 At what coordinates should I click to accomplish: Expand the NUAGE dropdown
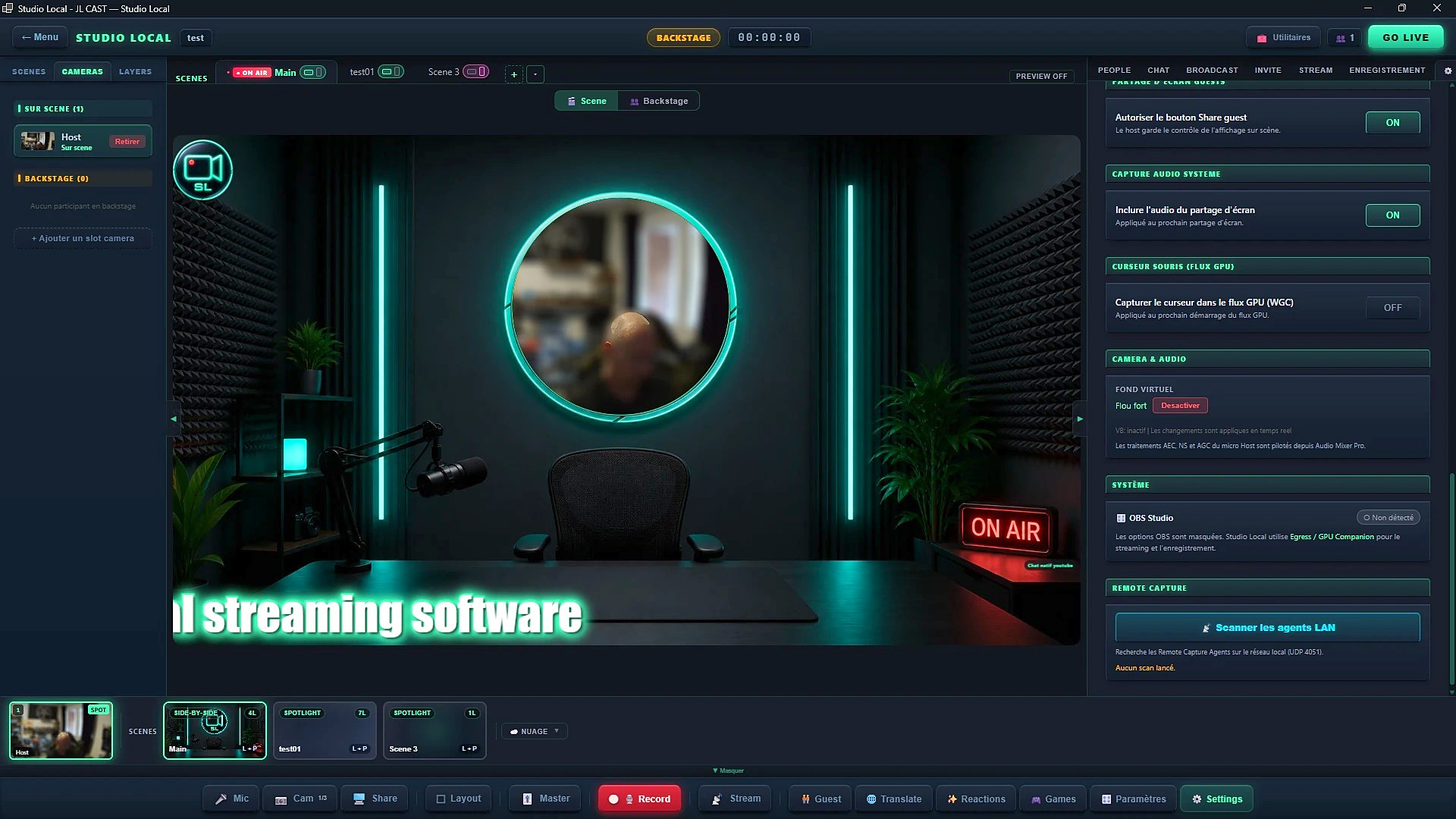point(535,731)
